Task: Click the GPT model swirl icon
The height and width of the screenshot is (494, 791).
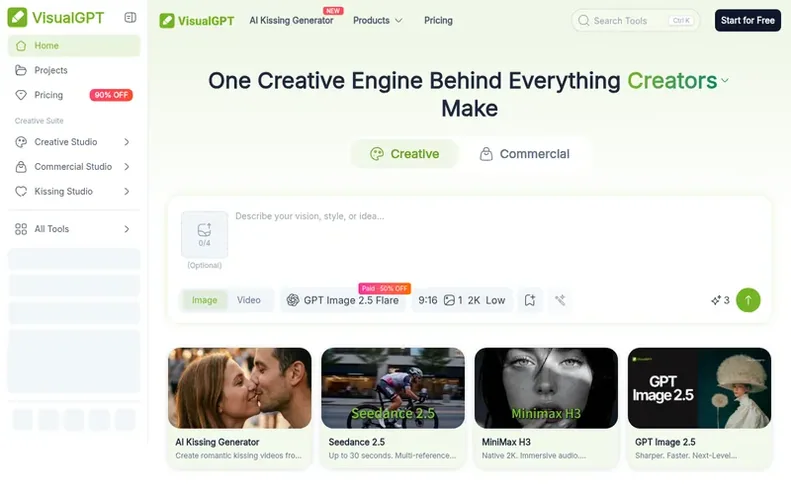Action: [293, 300]
